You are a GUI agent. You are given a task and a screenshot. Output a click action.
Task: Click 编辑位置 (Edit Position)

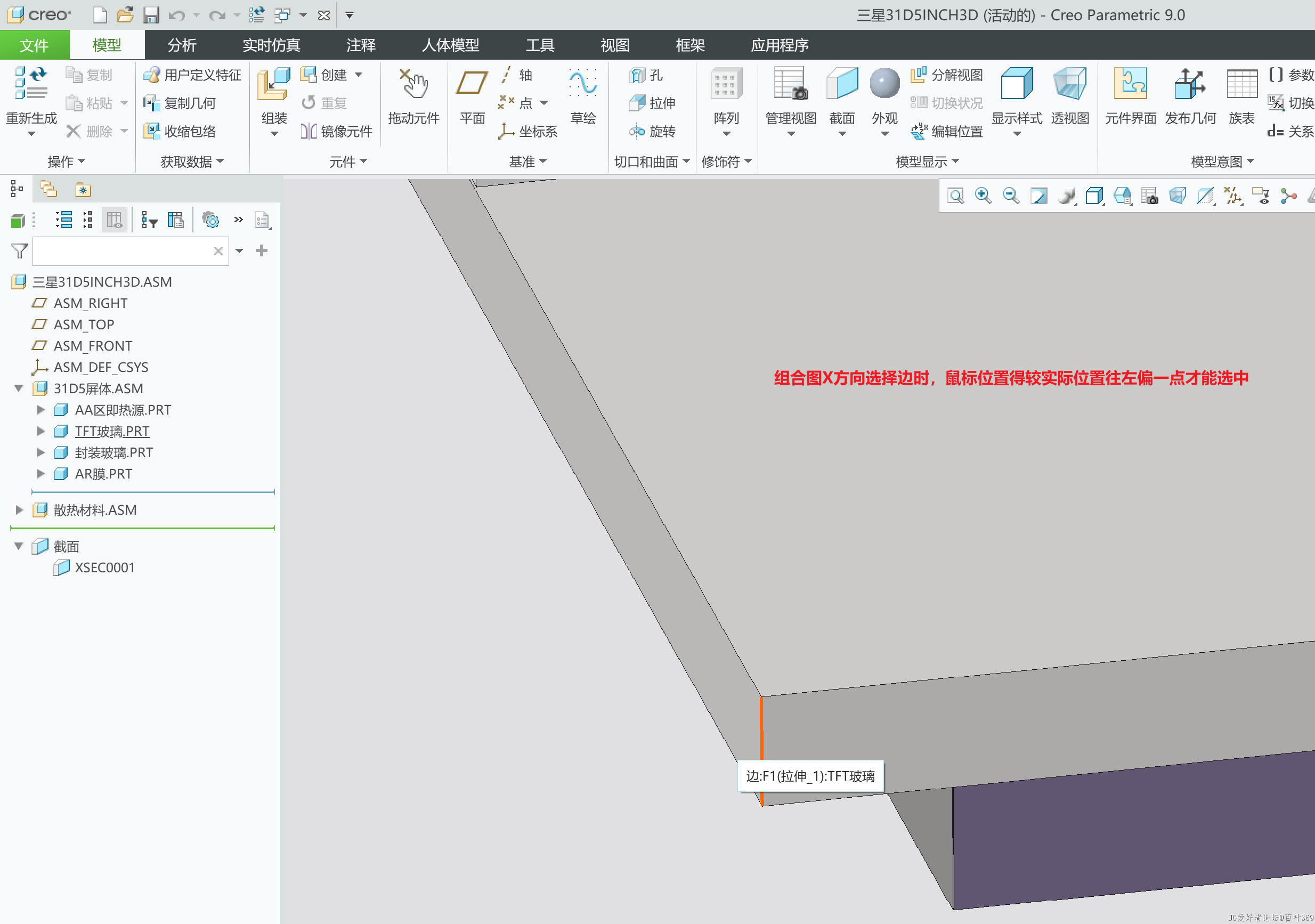947,131
